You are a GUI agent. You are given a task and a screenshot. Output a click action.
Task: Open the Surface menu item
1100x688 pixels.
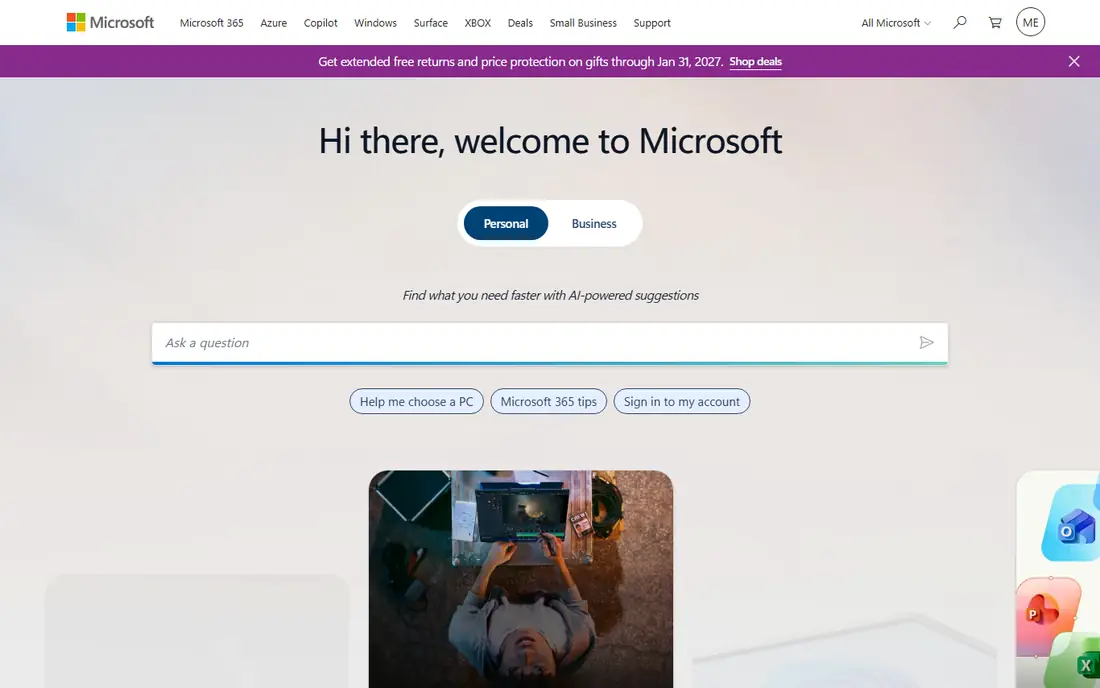(x=431, y=22)
